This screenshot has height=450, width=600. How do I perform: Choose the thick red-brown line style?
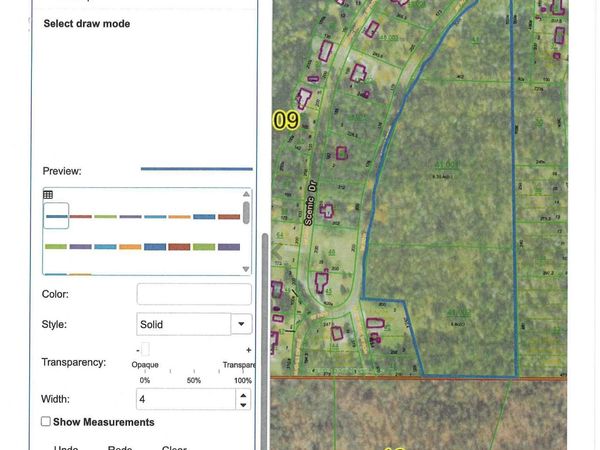click(x=179, y=247)
